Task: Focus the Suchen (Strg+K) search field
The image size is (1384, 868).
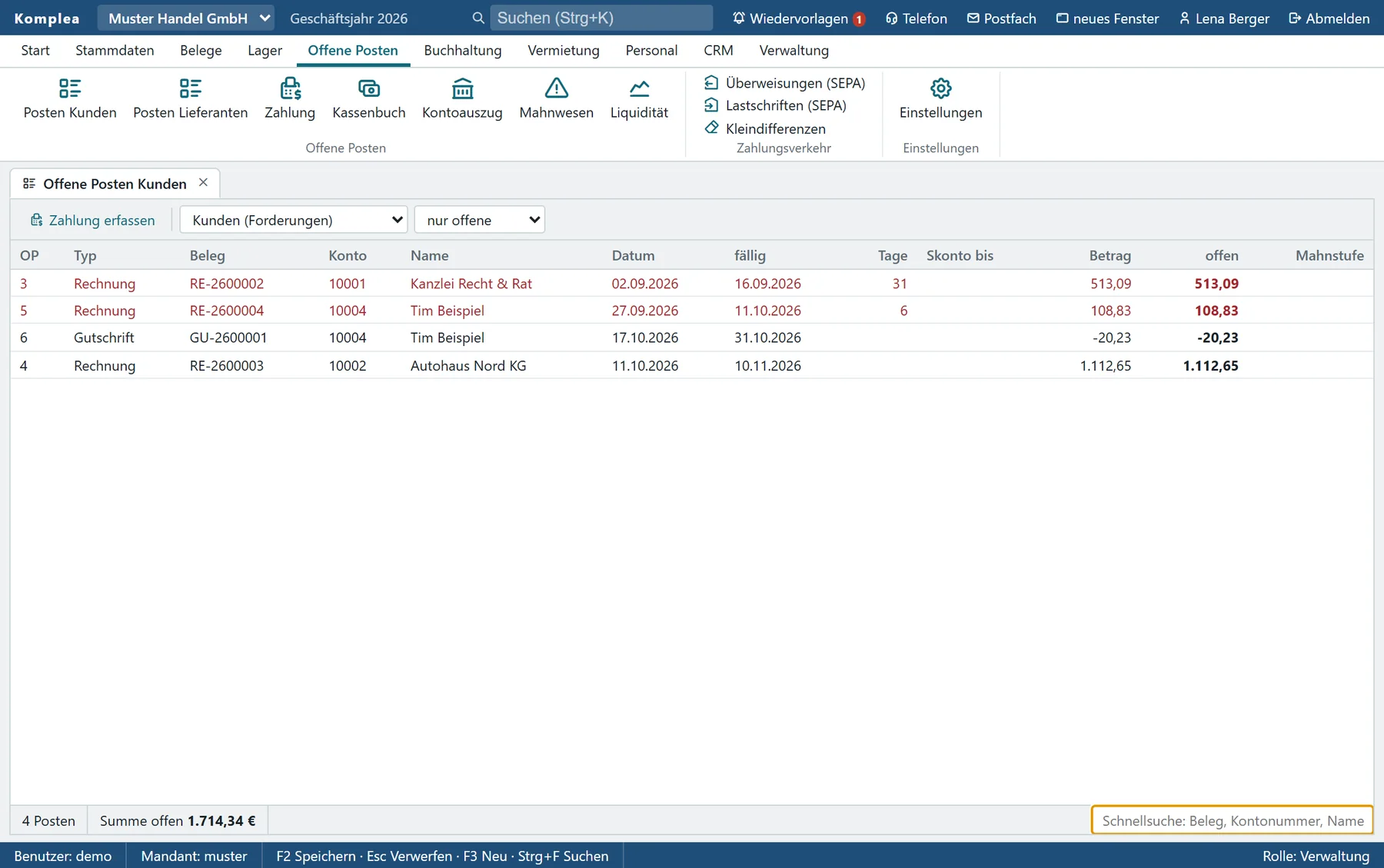Action: click(x=601, y=18)
